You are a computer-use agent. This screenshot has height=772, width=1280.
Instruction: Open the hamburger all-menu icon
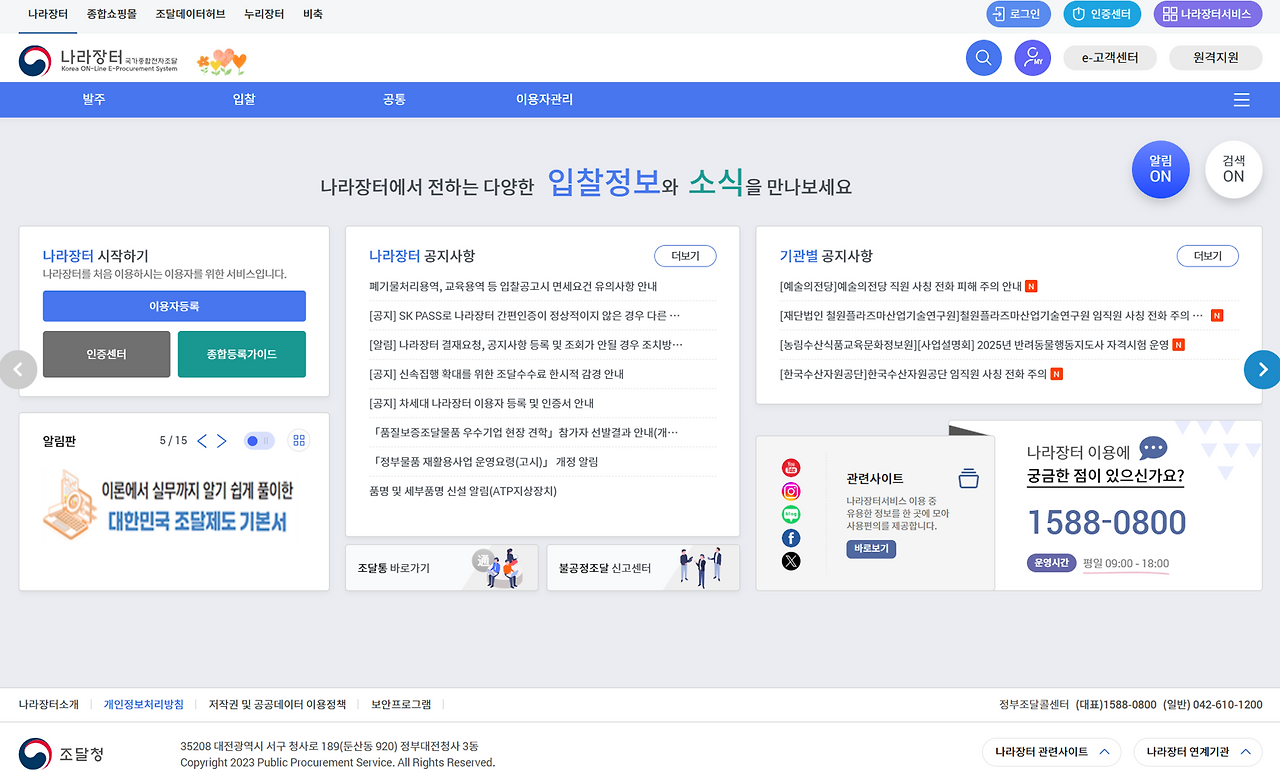click(x=1242, y=100)
